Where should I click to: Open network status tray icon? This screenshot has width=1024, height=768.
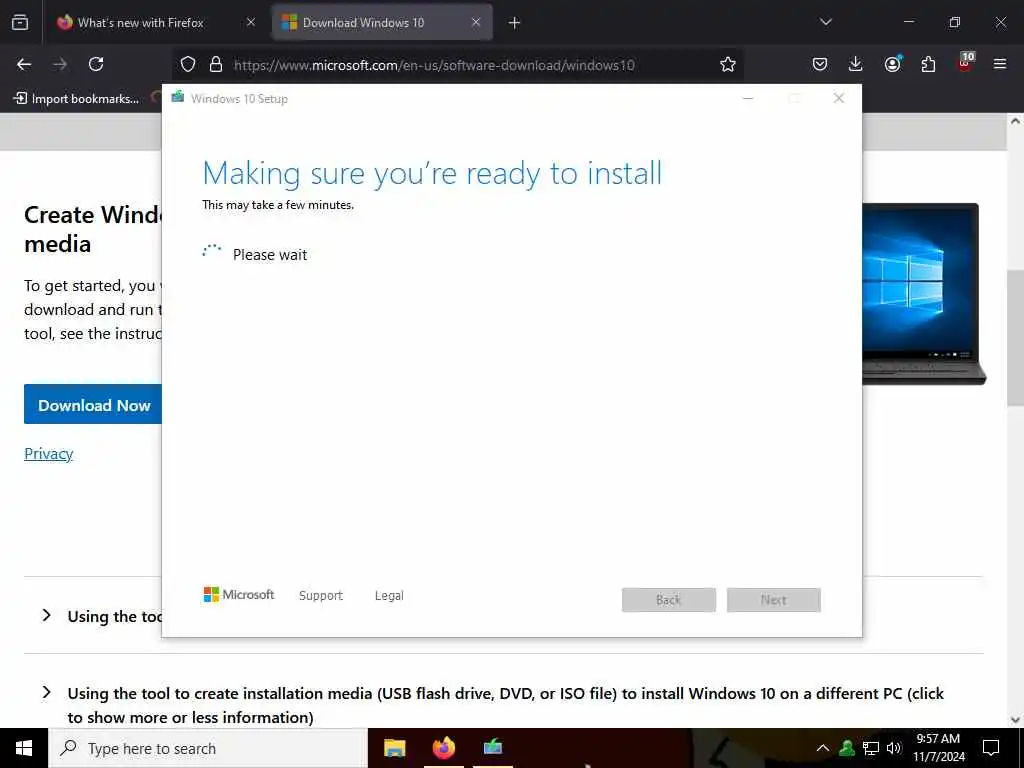[871, 748]
